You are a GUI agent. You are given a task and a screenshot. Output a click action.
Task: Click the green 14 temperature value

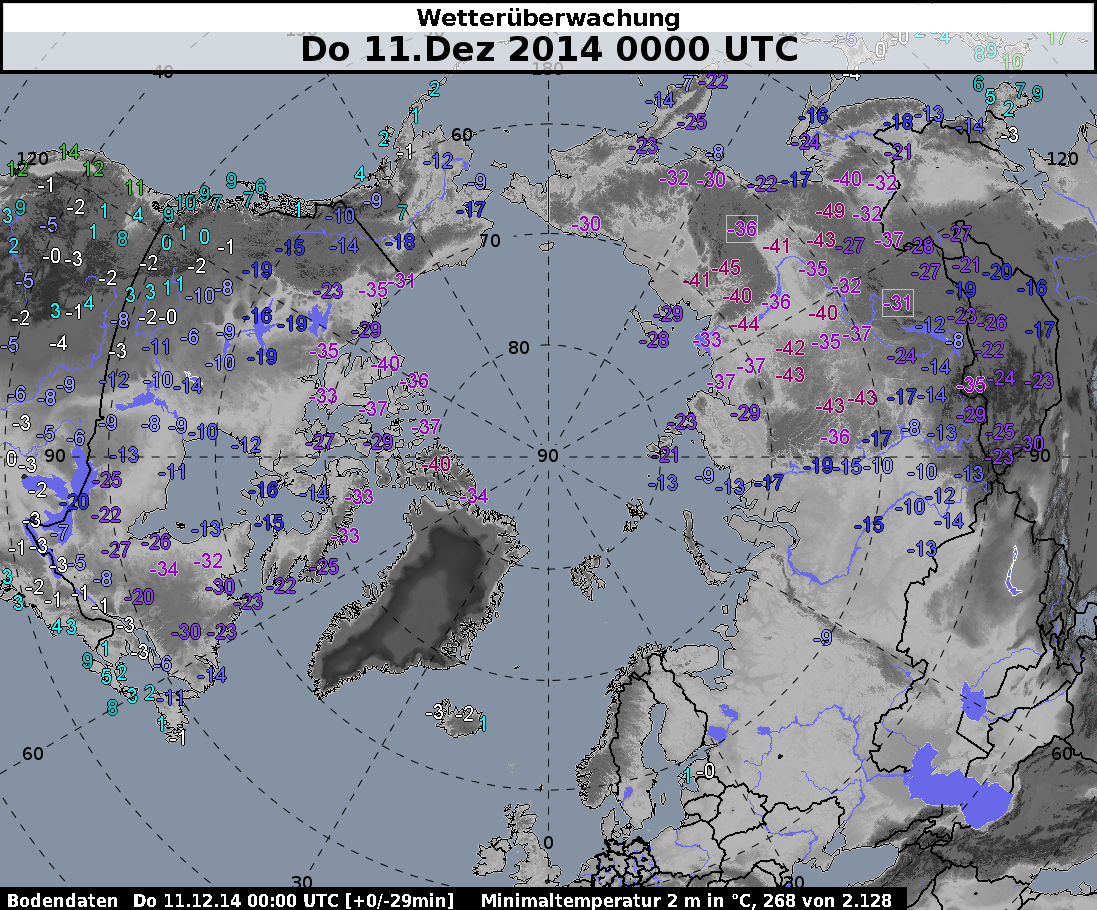(x=69, y=151)
